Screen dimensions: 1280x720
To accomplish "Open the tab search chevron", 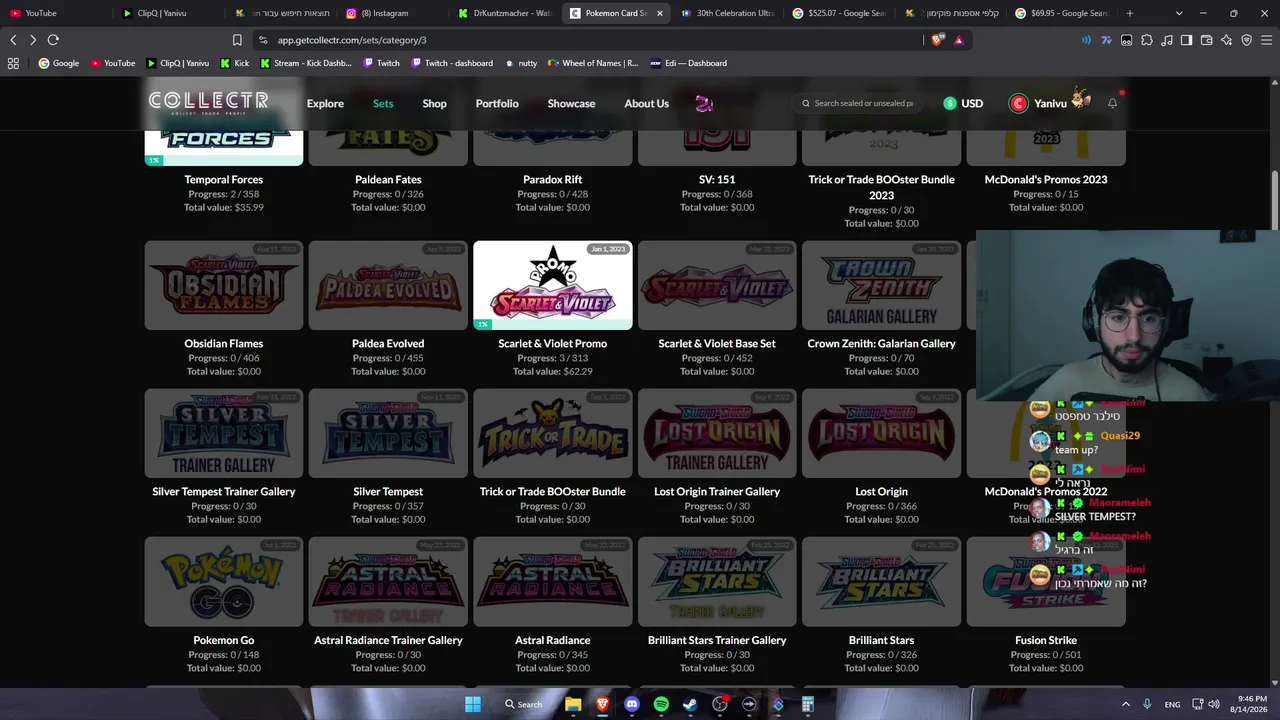I will click(x=1179, y=13).
